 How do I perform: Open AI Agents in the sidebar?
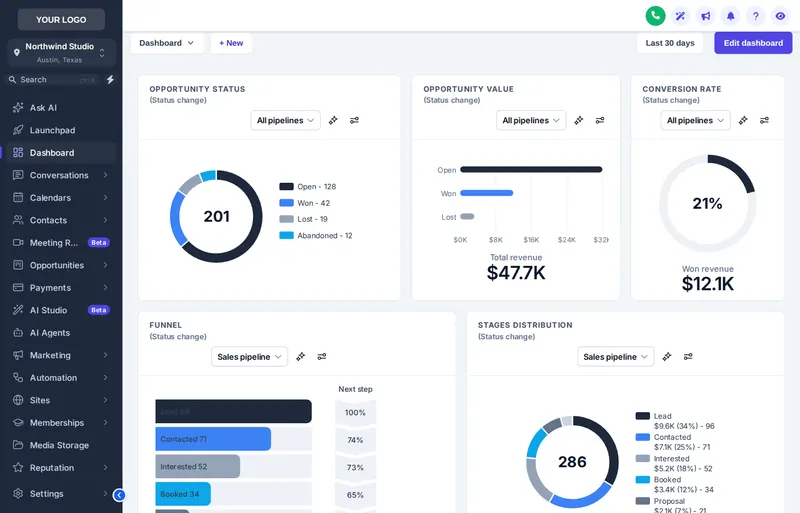click(x=61, y=332)
